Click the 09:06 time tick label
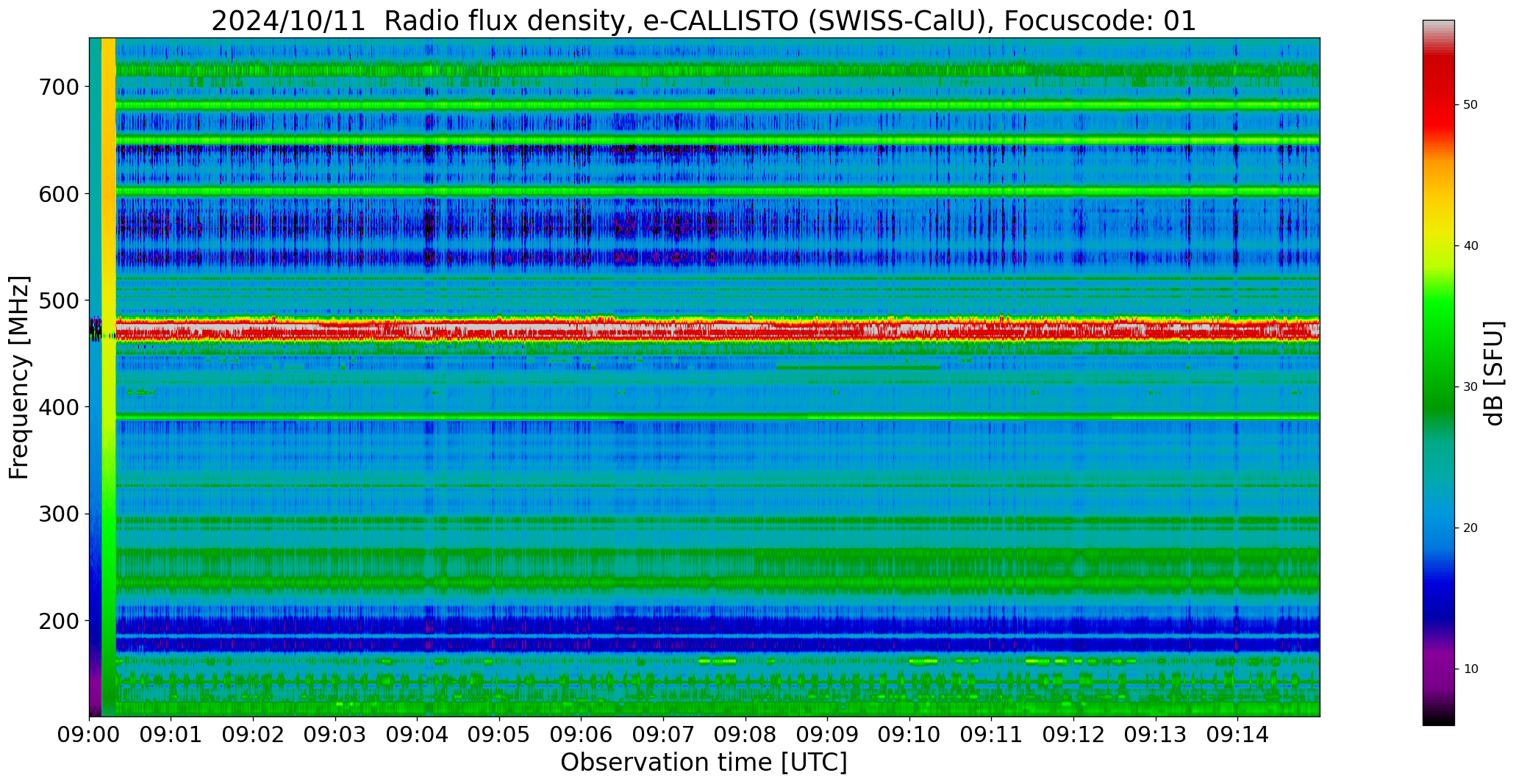This screenshot has width=1516, height=784. click(x=582, y=734)
